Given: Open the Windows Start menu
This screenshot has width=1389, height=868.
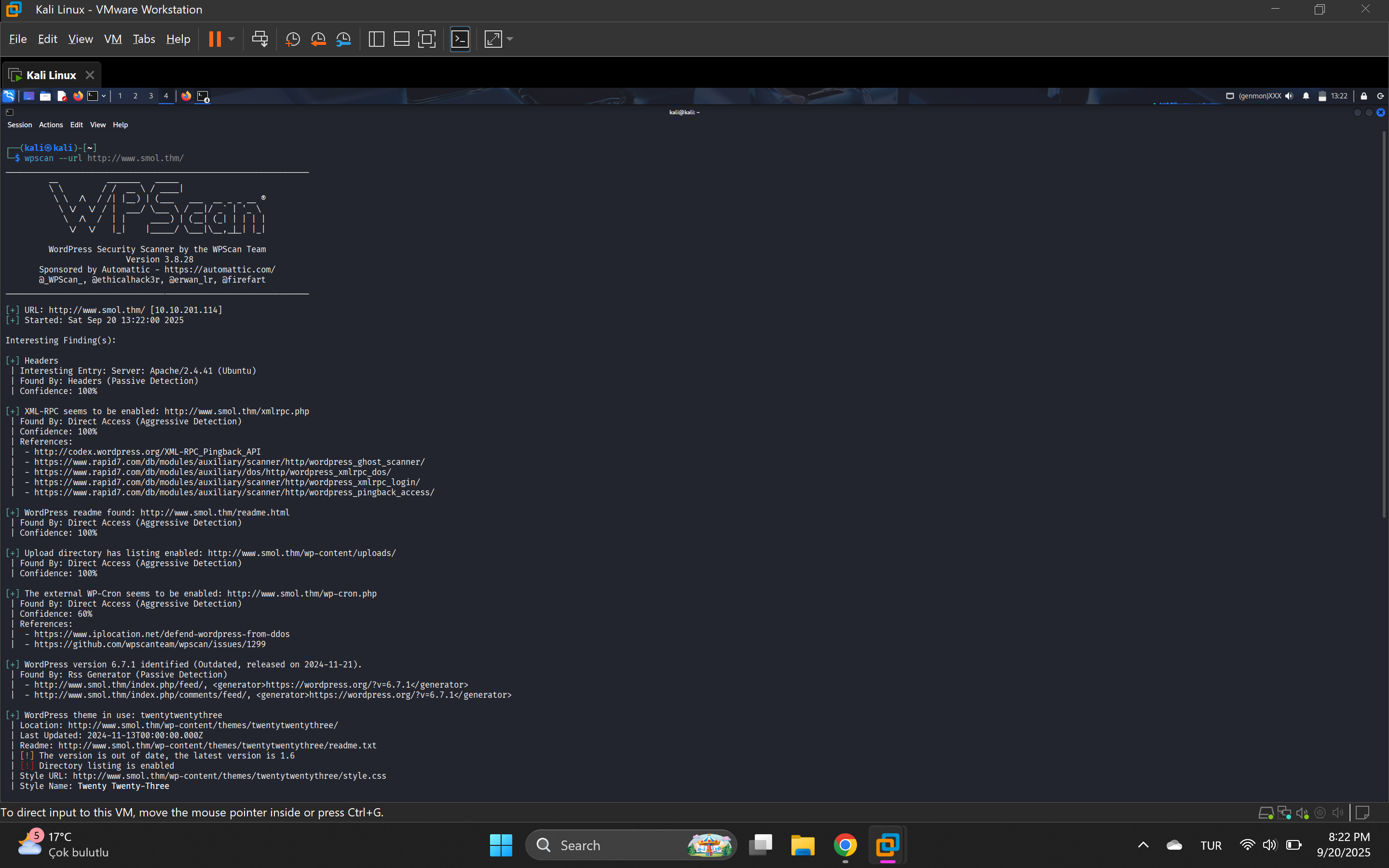Looking at the screenshot, I should (501, 845).
